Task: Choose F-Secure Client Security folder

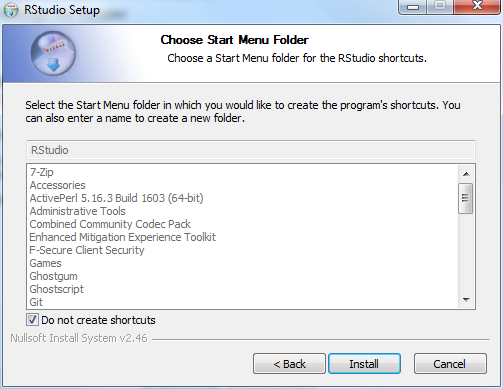Action: [87, 250]
